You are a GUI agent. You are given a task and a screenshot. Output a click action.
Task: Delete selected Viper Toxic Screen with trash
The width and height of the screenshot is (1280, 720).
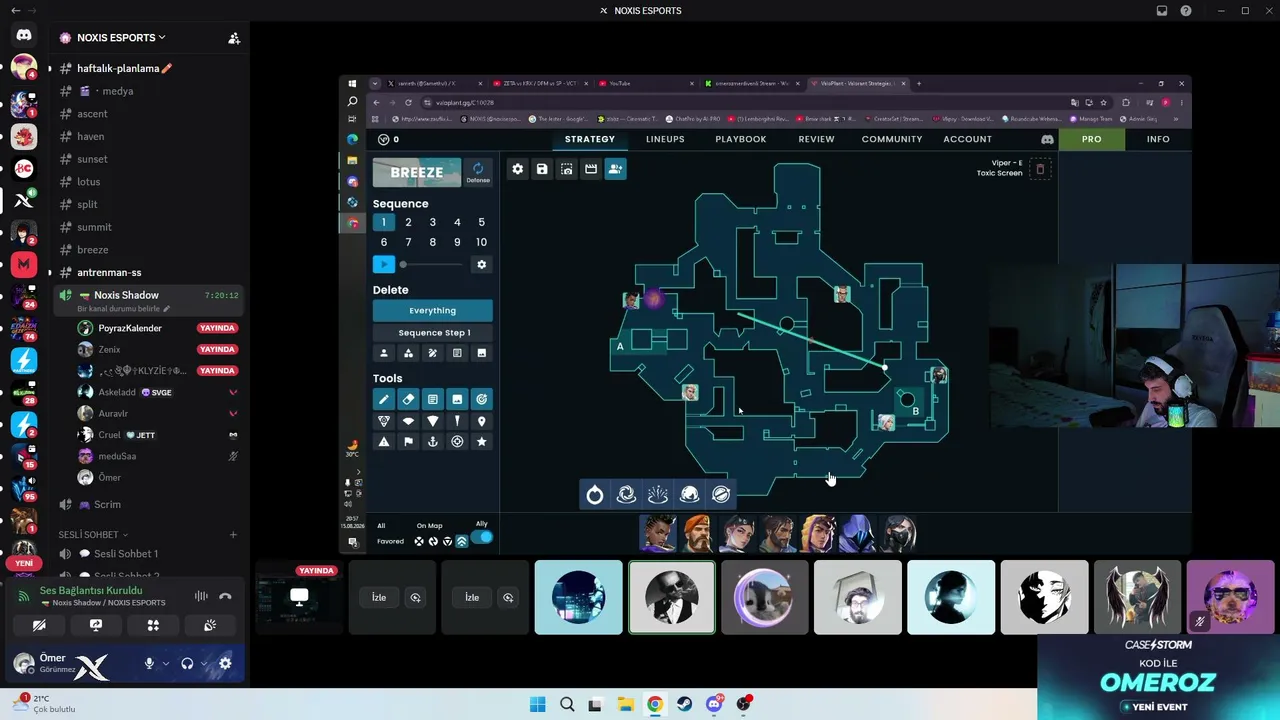click(x=1040, y=169)
